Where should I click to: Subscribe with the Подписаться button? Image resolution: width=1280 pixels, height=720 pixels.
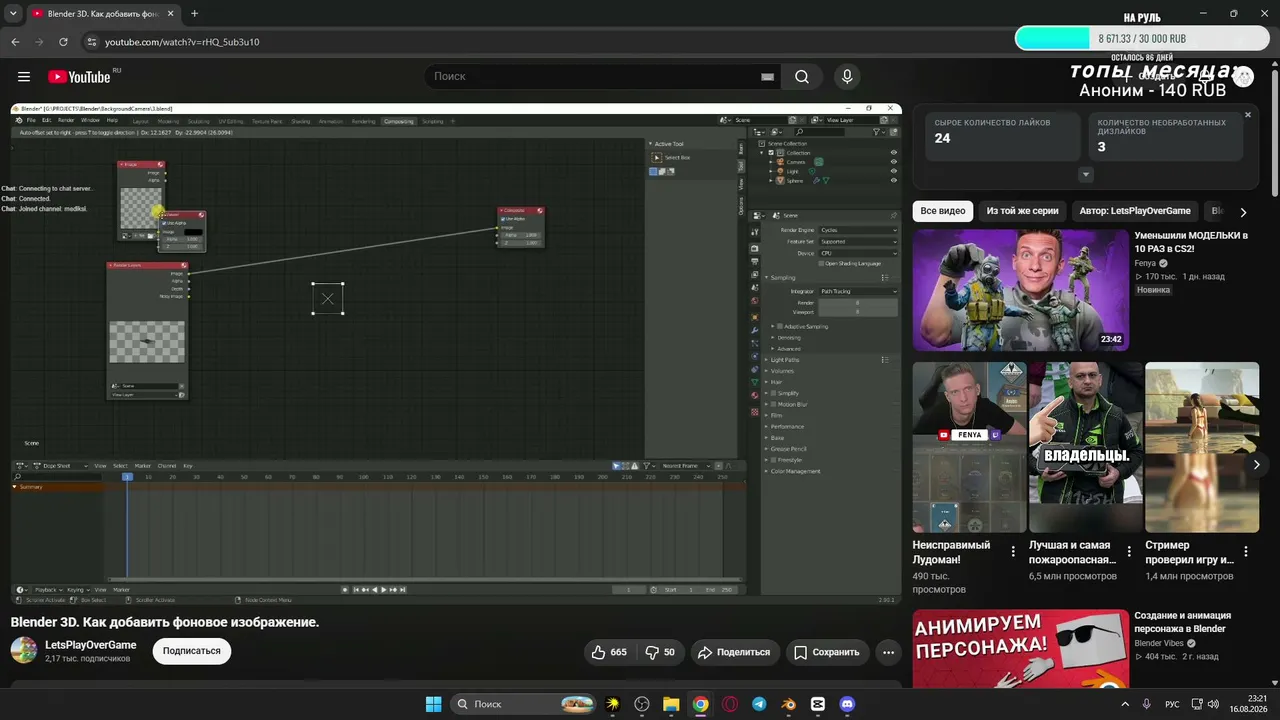(192, 651)
